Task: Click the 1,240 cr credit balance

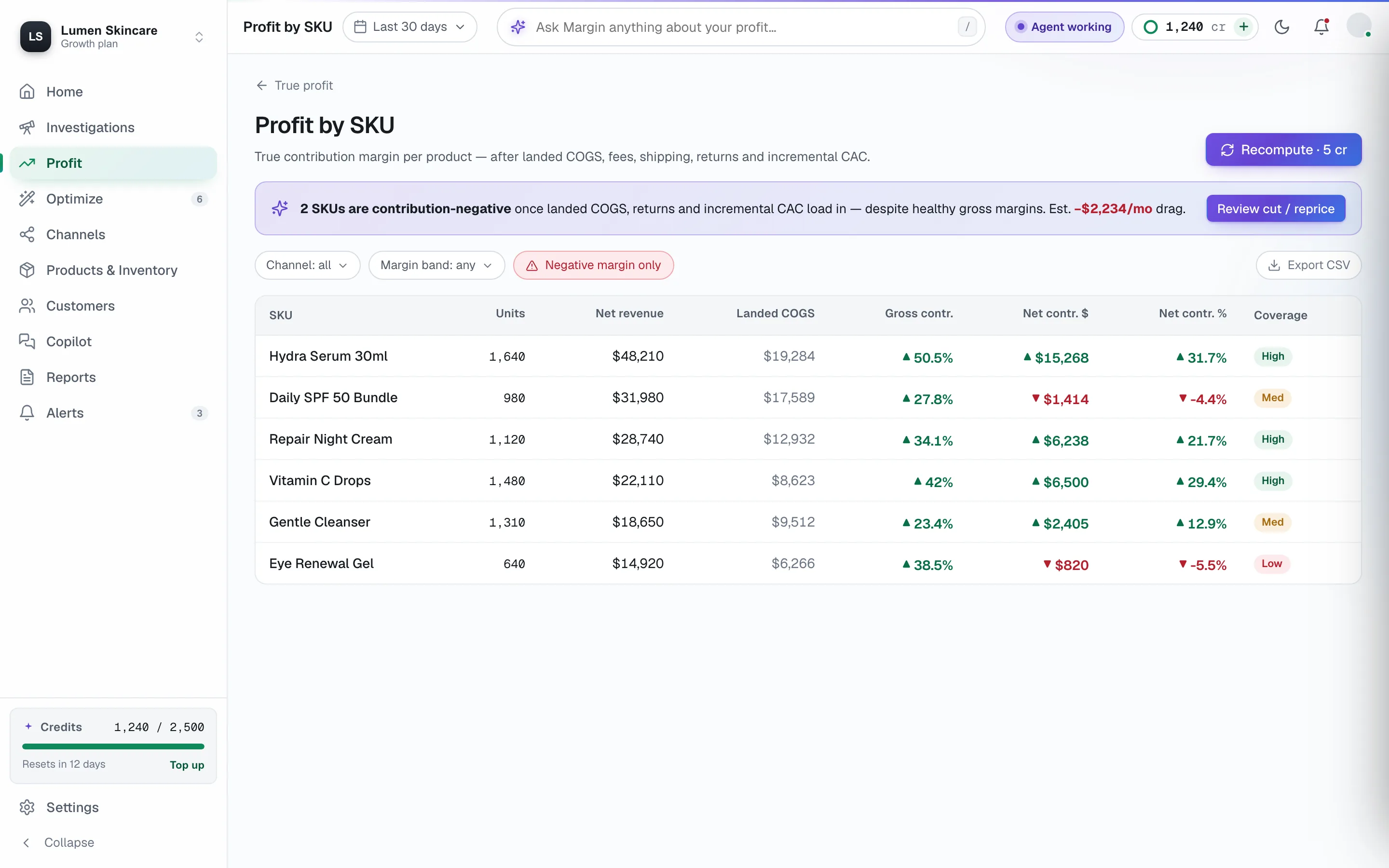Action: click(x=1195, y=27)
